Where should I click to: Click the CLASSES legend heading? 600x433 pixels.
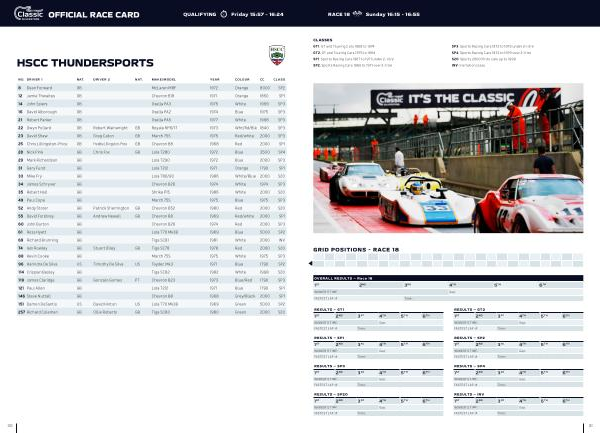323,40
